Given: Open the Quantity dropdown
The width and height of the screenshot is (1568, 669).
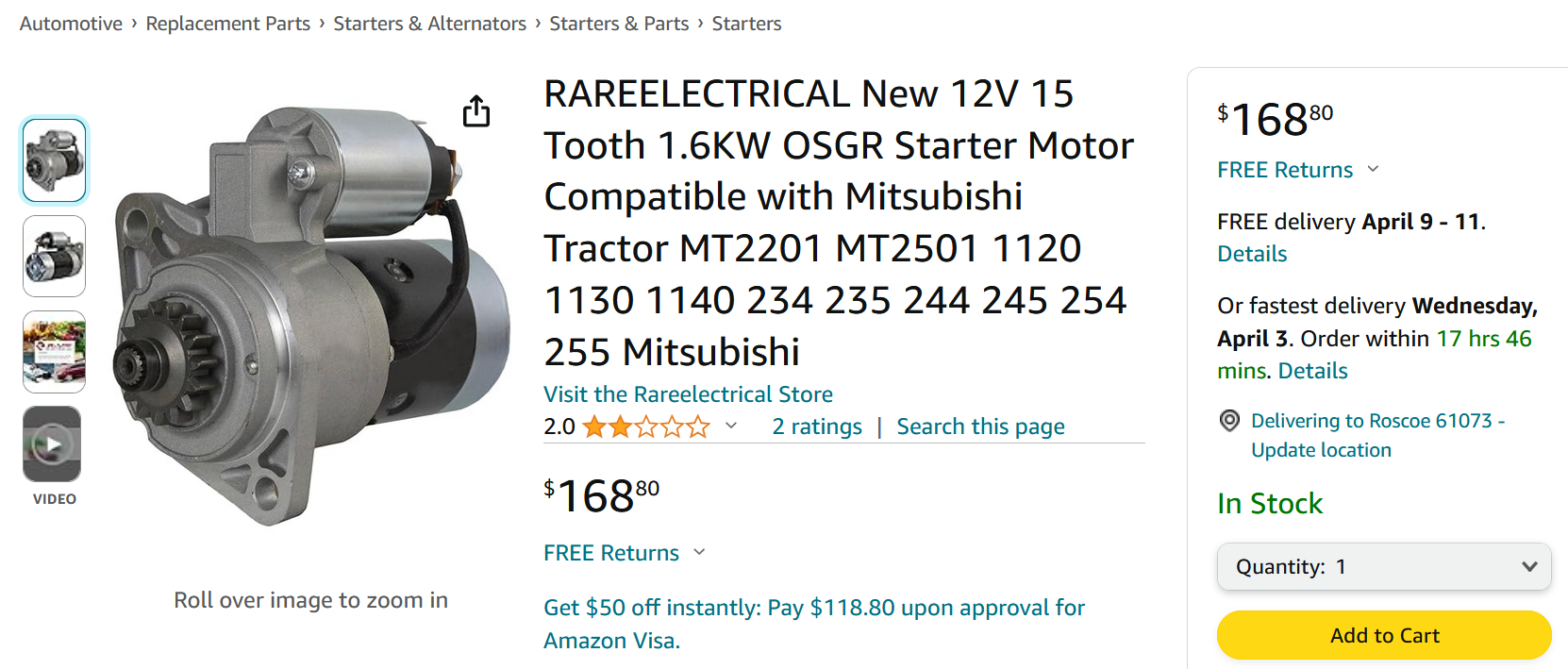Looking at the screenshot, I should (1383, 567).
